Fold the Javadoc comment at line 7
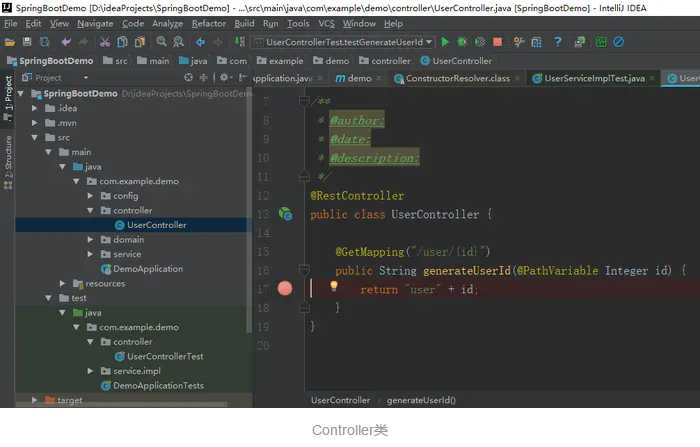Screen dimensions: 700x447 click(x=304, y=101)
